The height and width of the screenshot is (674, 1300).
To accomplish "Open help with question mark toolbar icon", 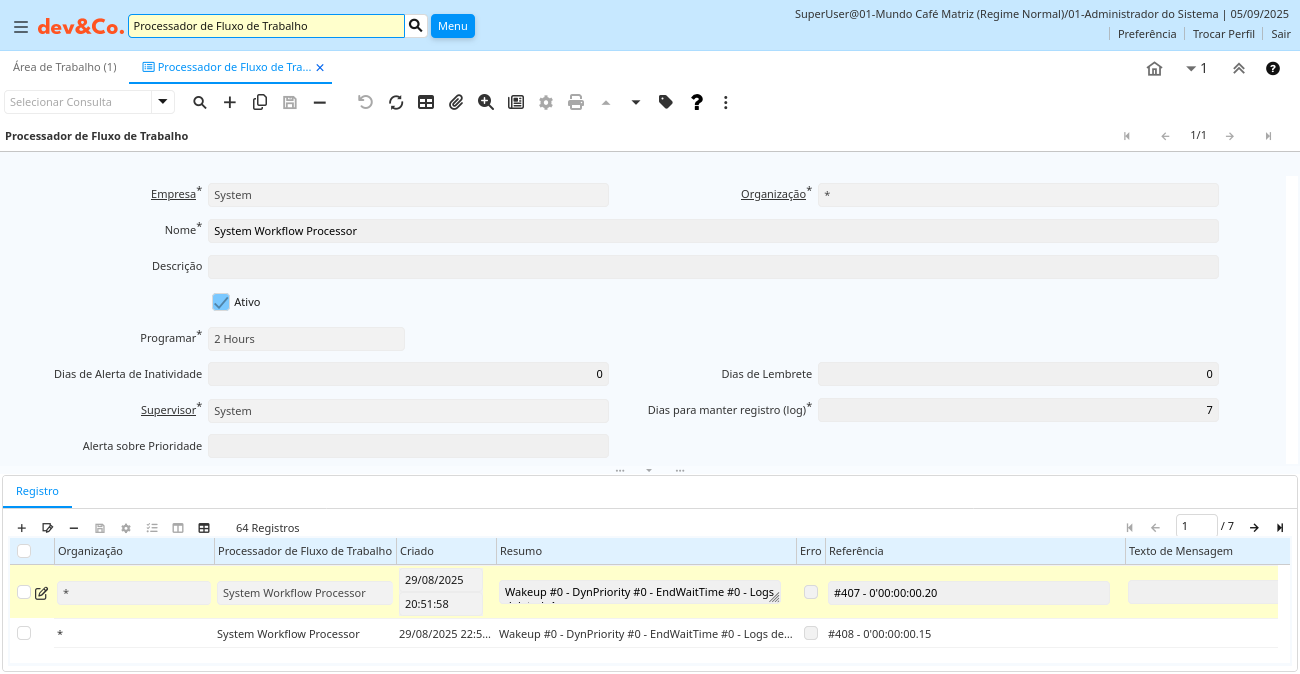I will pyautogui.click(x=697, y=102).
